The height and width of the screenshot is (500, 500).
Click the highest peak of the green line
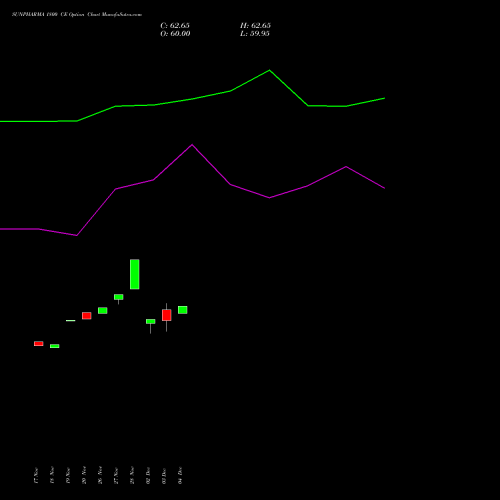(x=269, y=70)
